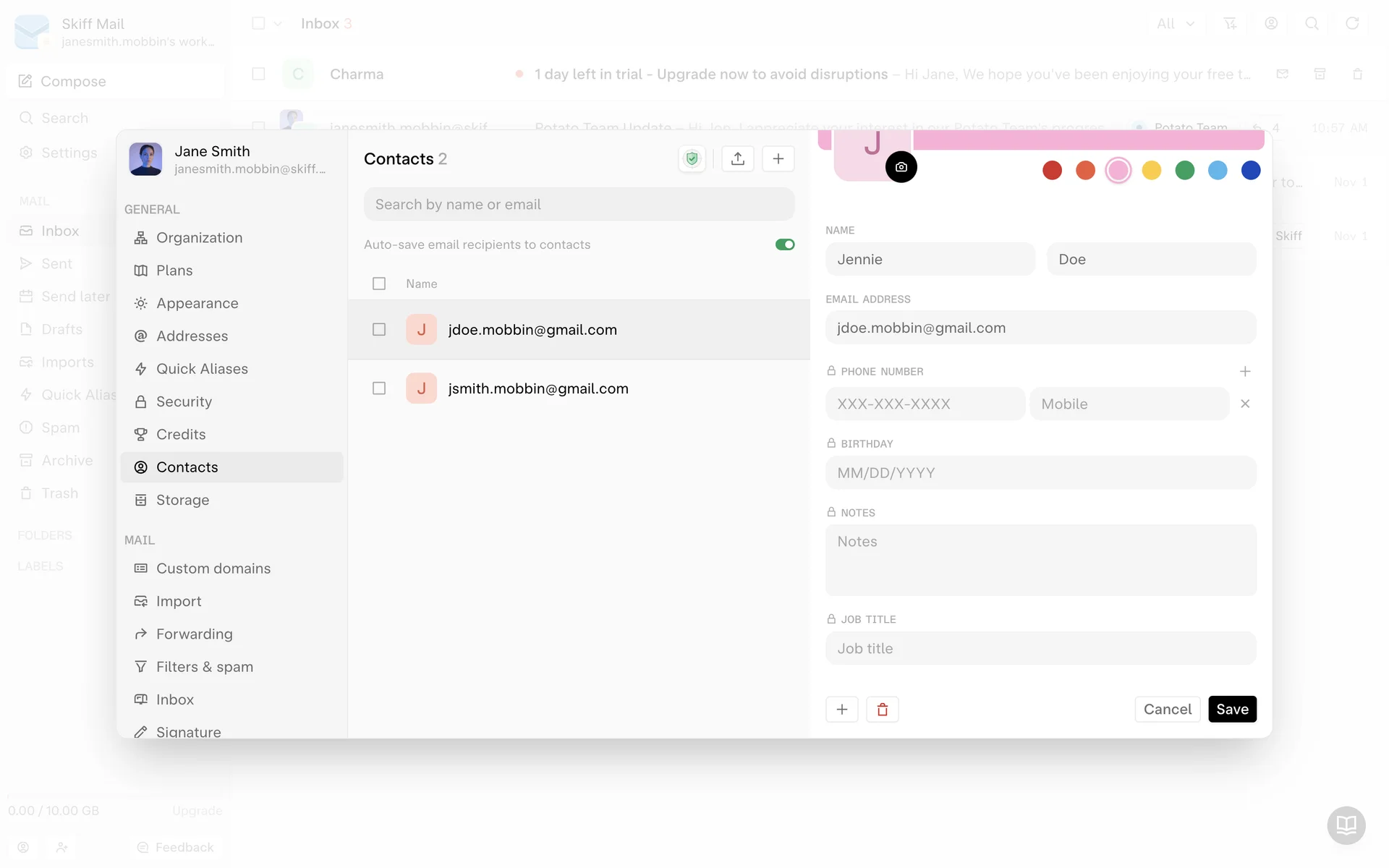Save the contact changes

pos(1231,710)
